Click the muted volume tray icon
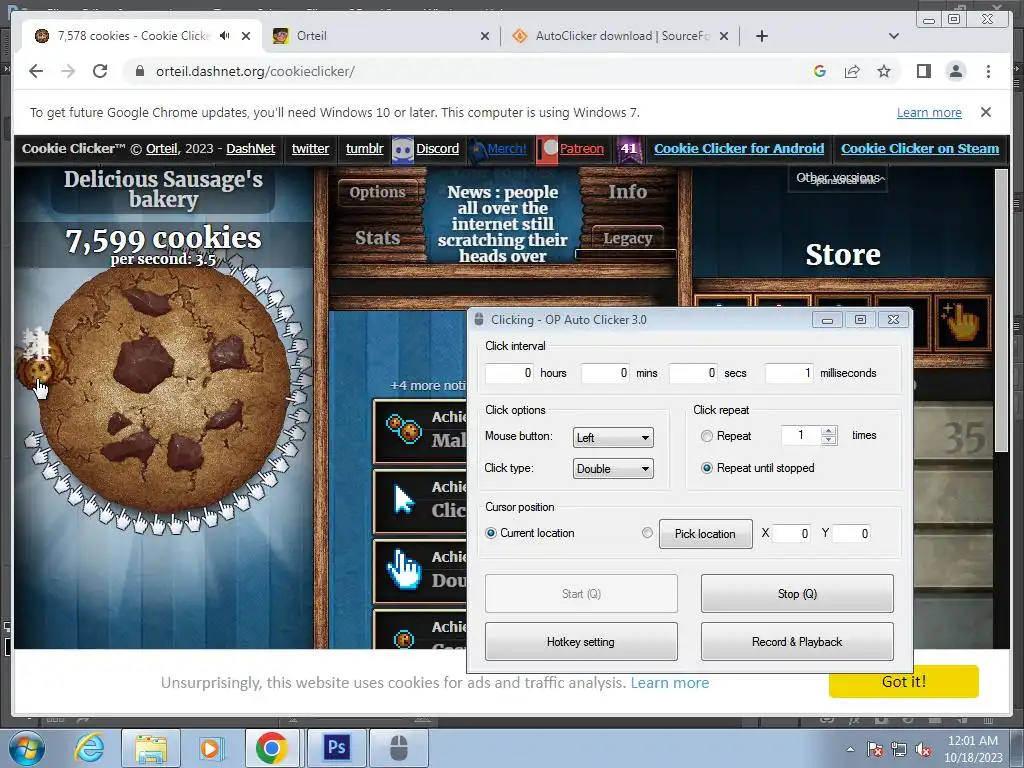 [923, 749]
